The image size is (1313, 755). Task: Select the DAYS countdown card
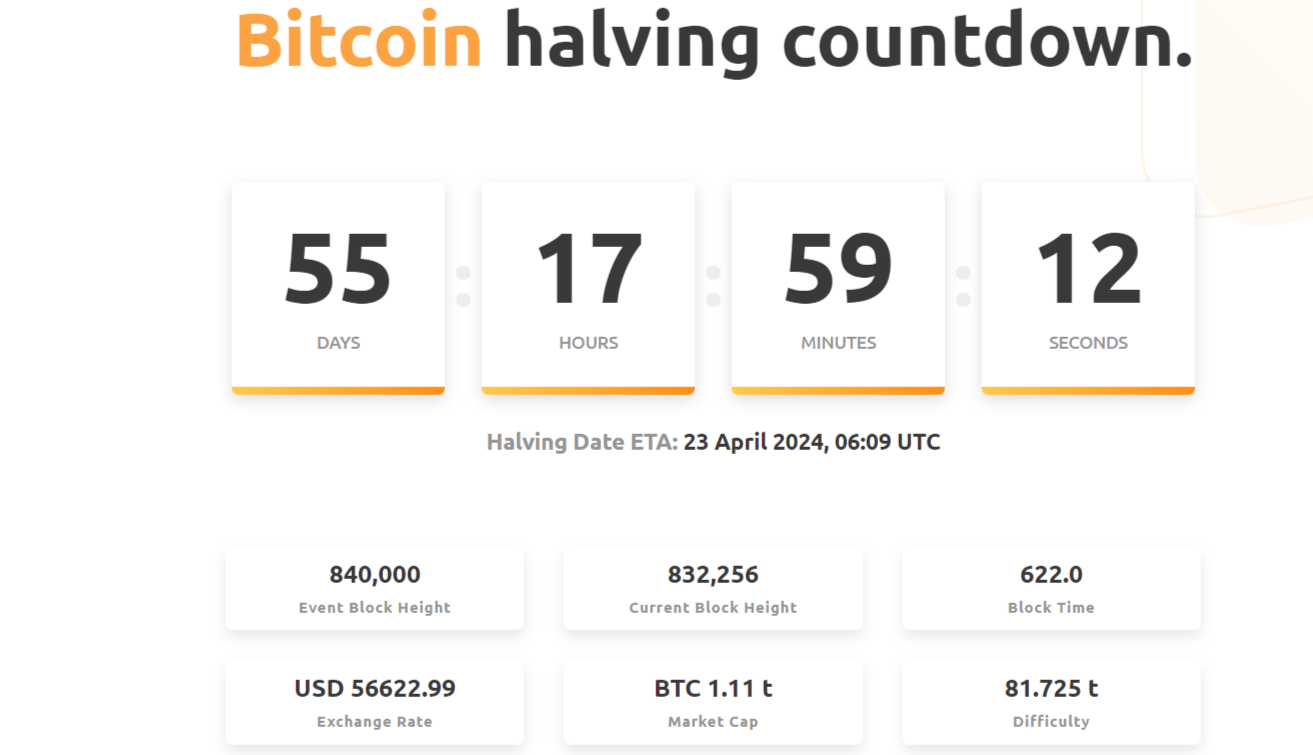338,285
